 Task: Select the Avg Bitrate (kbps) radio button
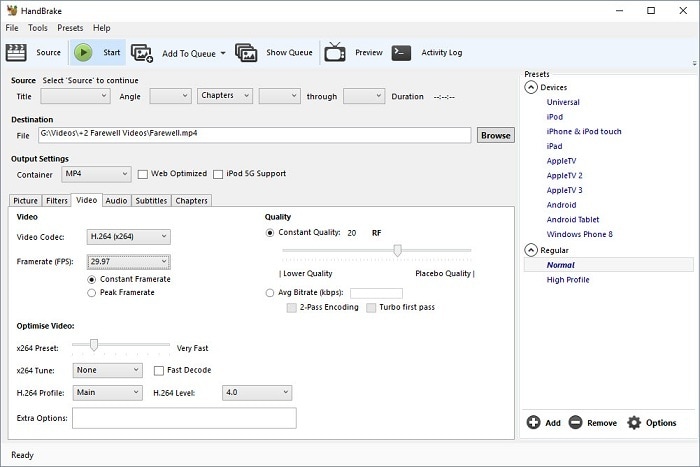(x=270, y=293)
